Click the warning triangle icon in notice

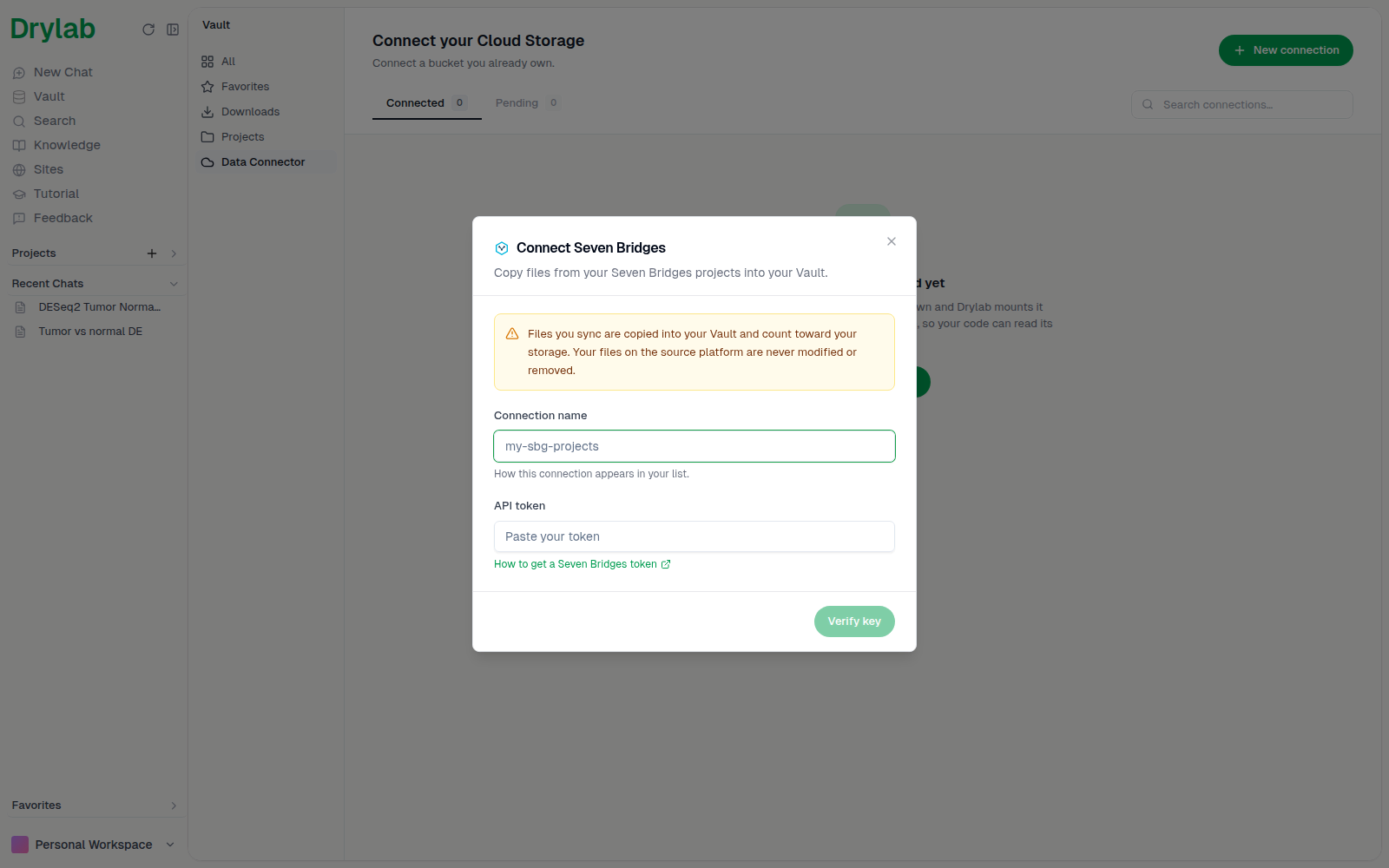(x=512, y=334)
